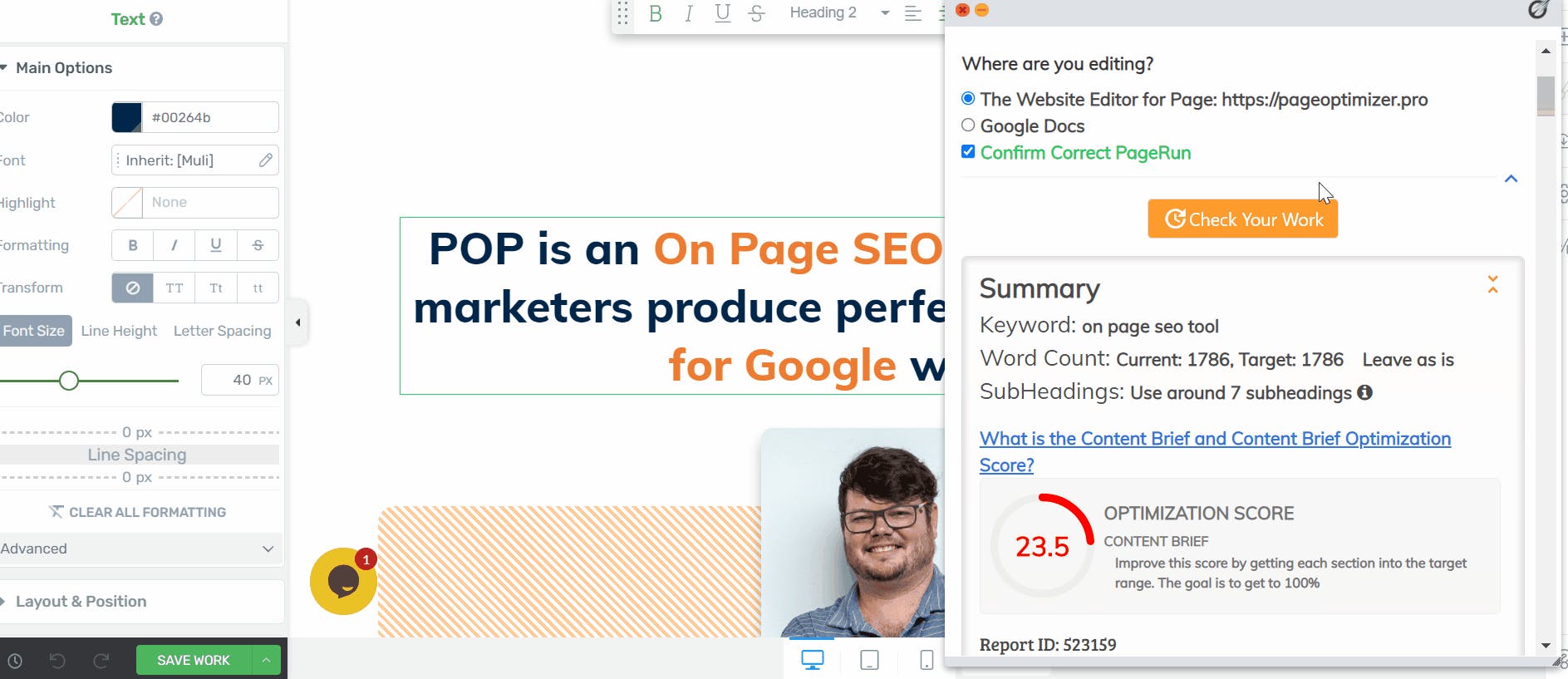The image size is (1568, 679).
Task: Click the scroll down arrow in POP panel
Action: point(1546,645)
